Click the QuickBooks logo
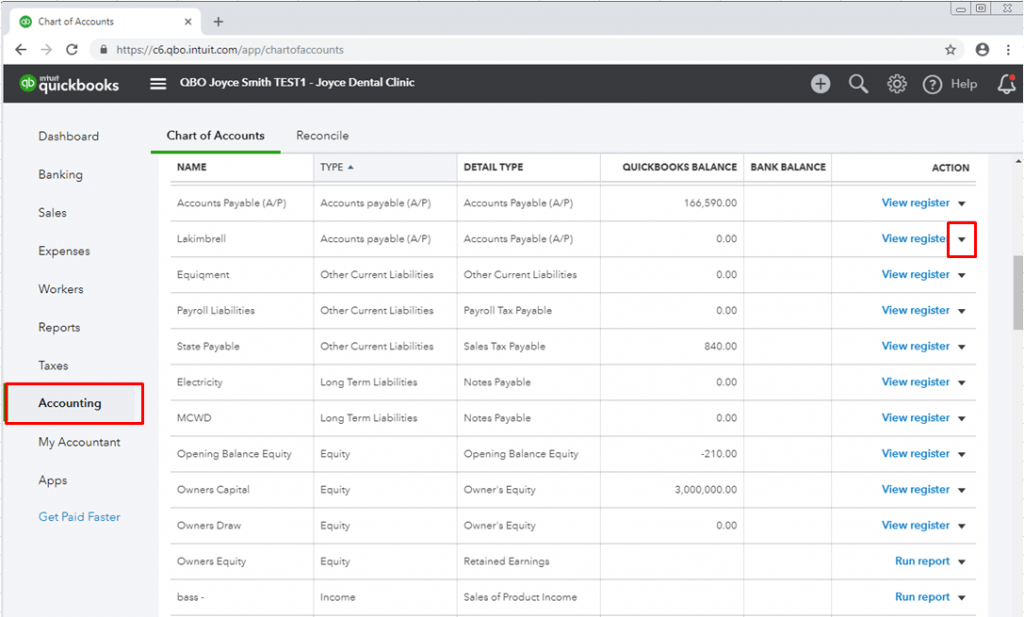Image resolution: width=1024 pixels, height=617 pixels. 69,83
